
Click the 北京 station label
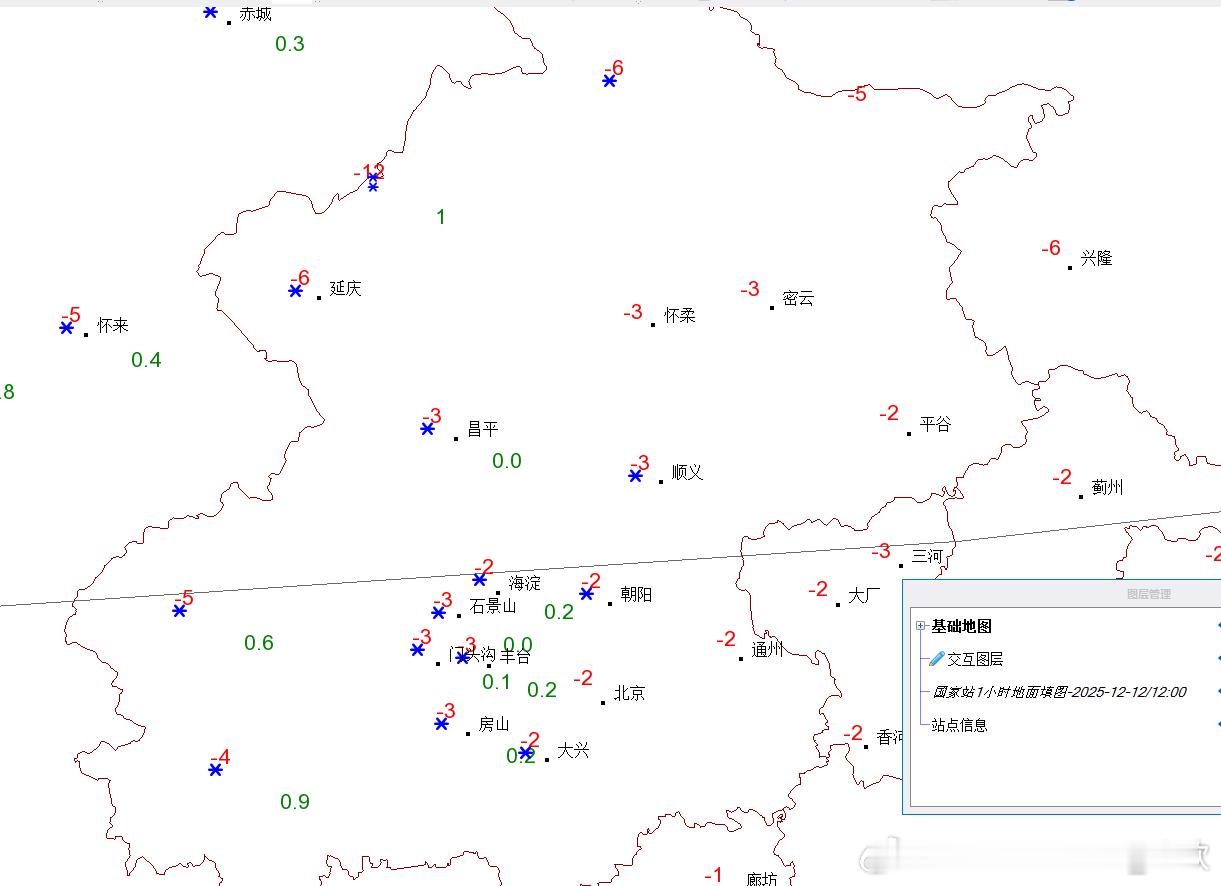click(629, 693)
